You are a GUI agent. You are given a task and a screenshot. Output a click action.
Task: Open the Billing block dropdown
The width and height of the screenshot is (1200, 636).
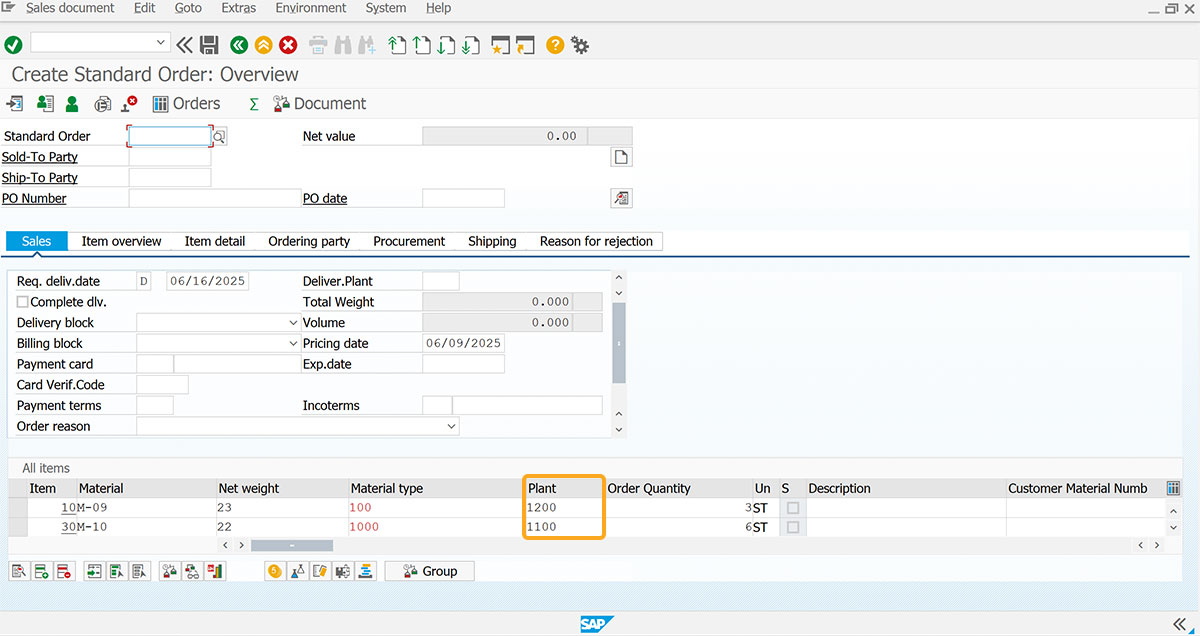click(293, 343)
